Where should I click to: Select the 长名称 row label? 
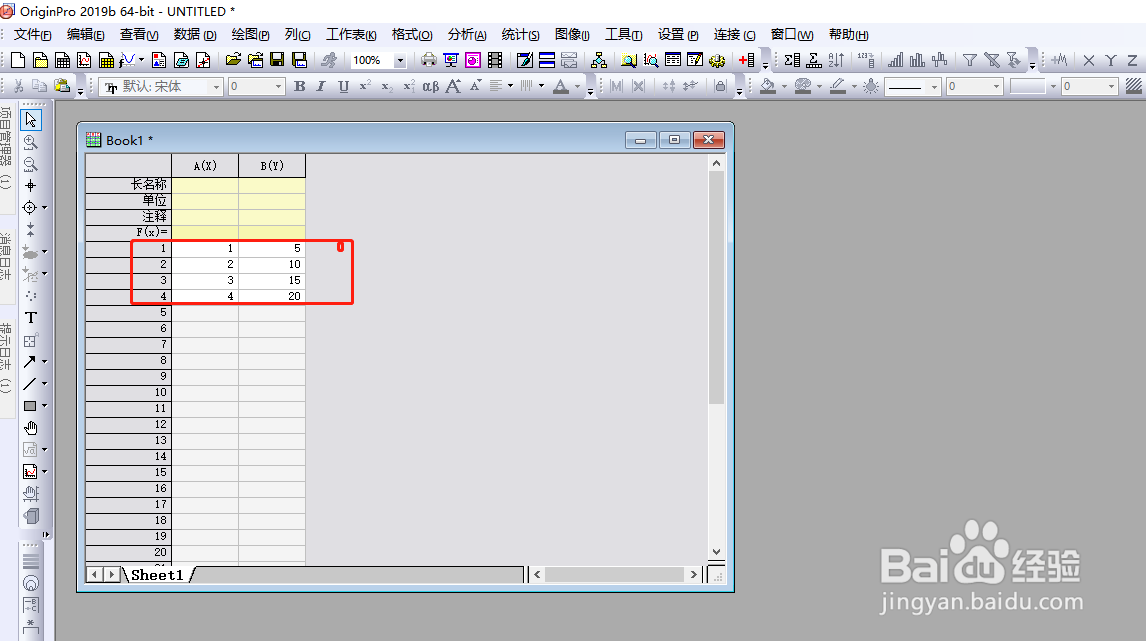pyautogui.click(x=129, y=185)
